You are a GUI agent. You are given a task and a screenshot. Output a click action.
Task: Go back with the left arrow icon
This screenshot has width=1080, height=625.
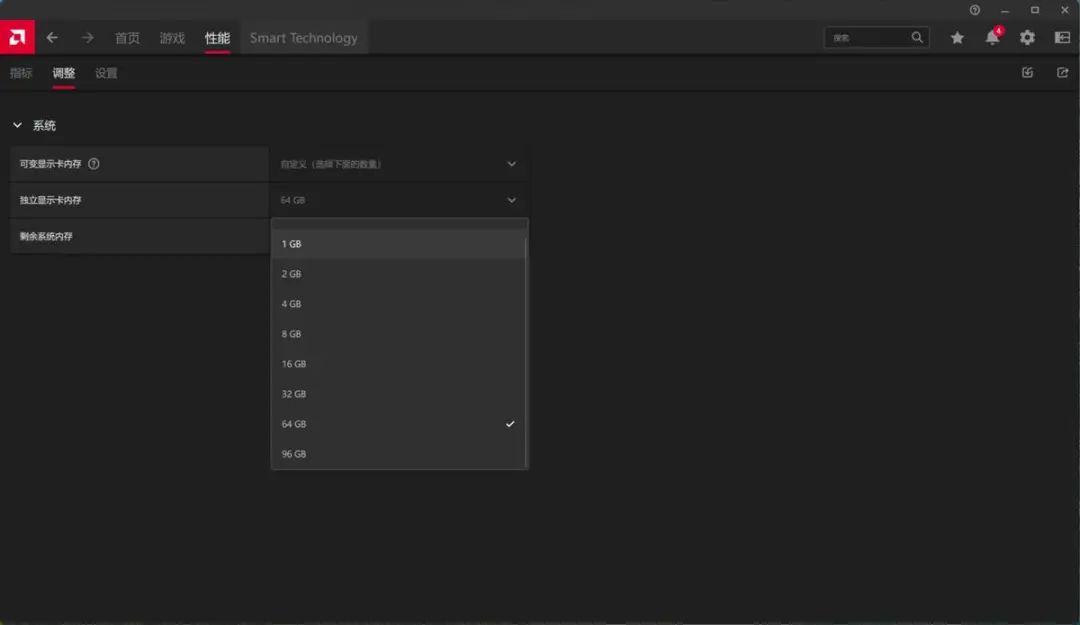point(52,38)
